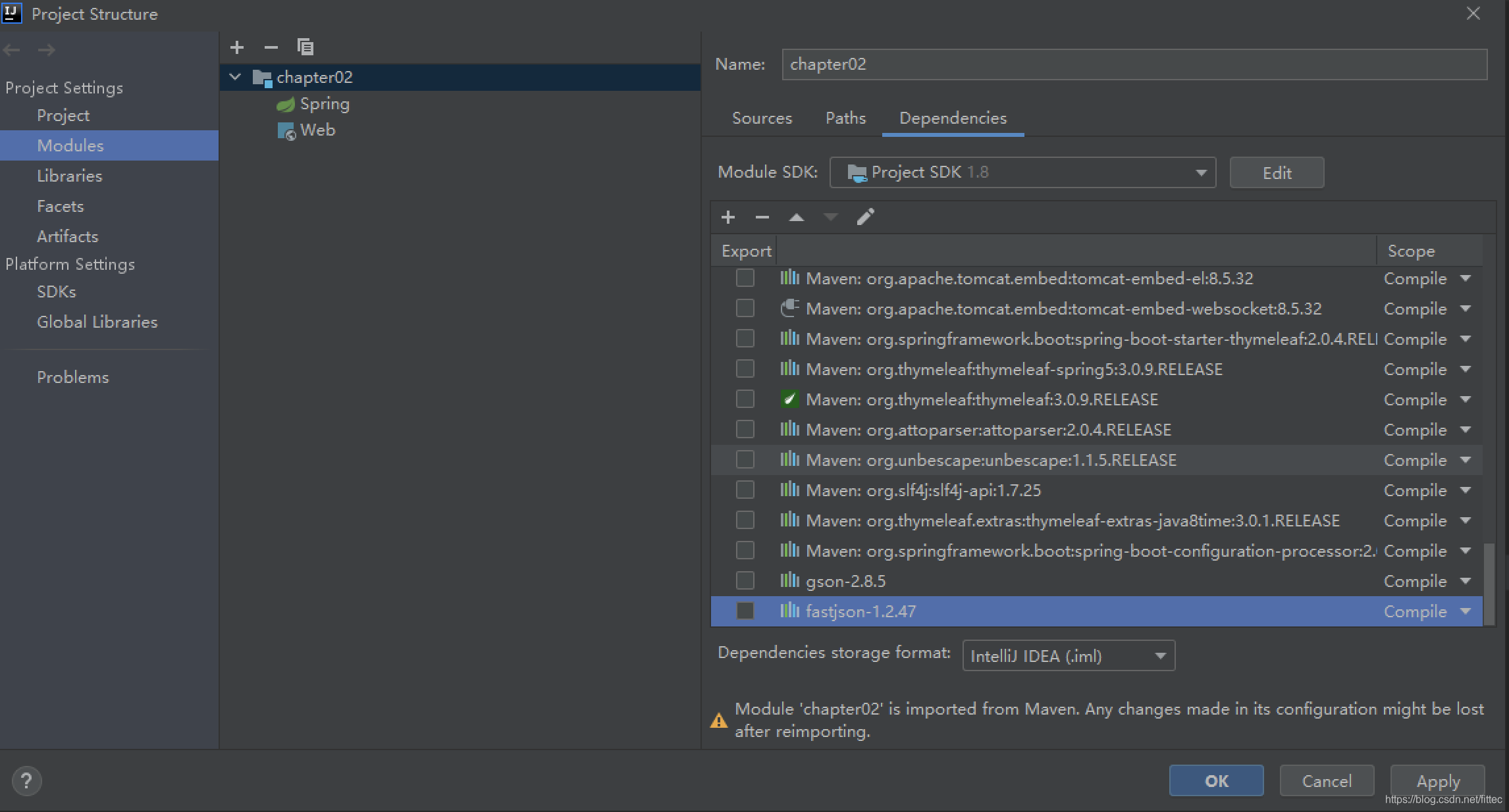Toggle the export checkbox for slf4j-api
Viewport: 1509px width, 812px height.
(745, 490)
